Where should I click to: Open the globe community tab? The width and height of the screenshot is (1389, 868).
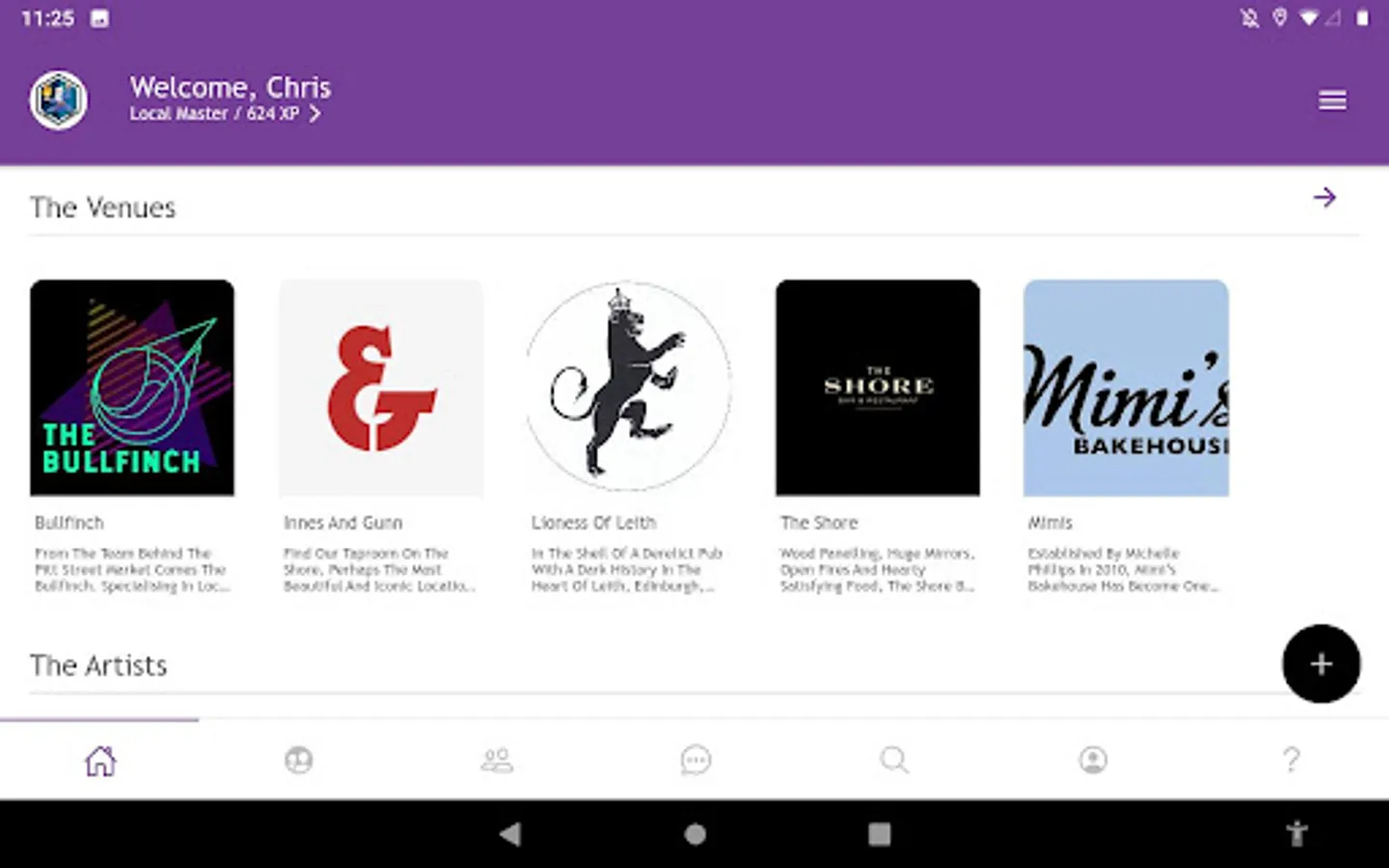coord(299,760)
